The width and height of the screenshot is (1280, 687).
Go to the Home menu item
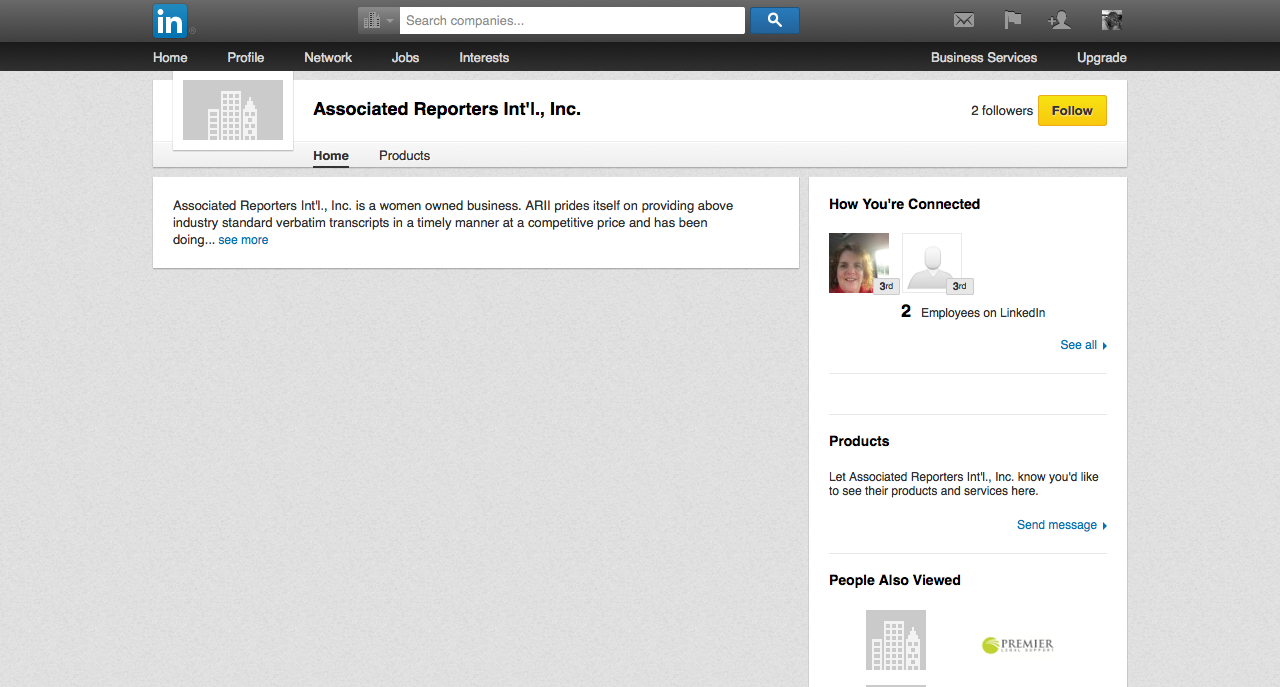[170, 57]
